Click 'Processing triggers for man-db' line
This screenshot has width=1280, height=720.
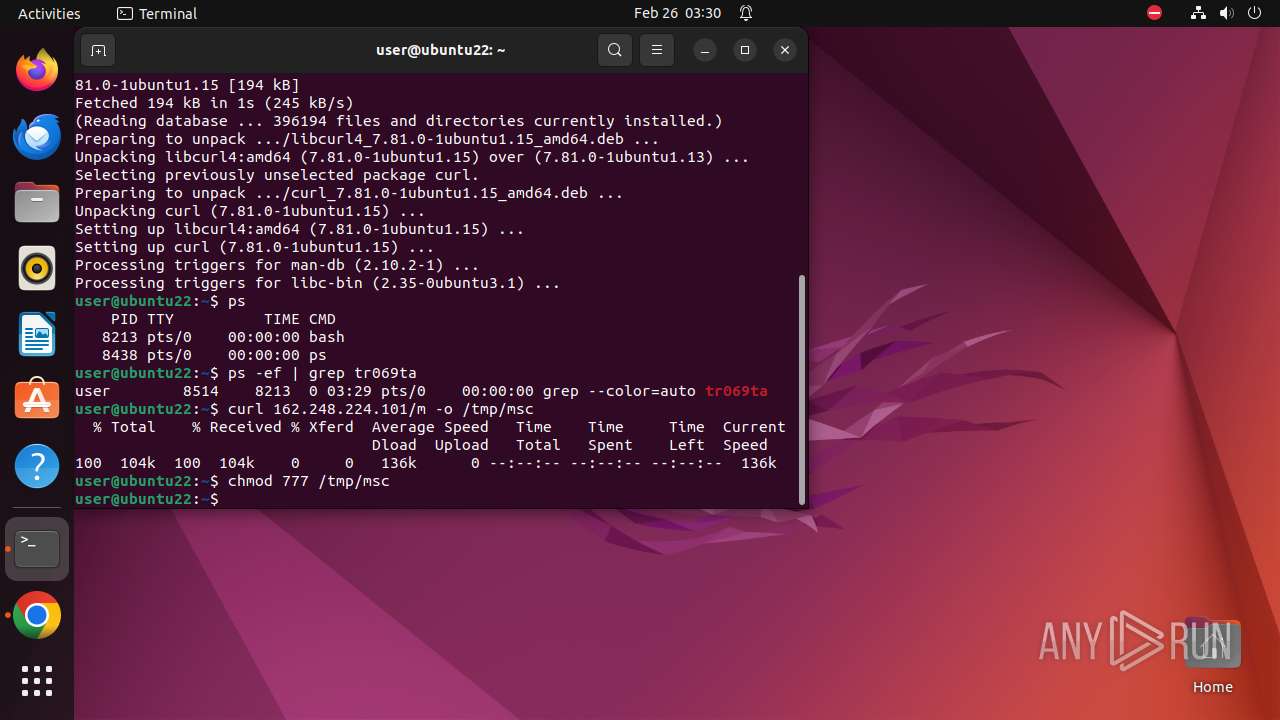pos(277,265)
